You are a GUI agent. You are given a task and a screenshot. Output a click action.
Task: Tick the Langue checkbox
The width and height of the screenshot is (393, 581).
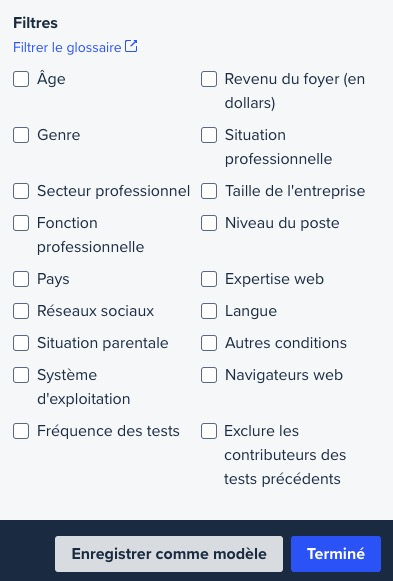(x=209, y=311)
